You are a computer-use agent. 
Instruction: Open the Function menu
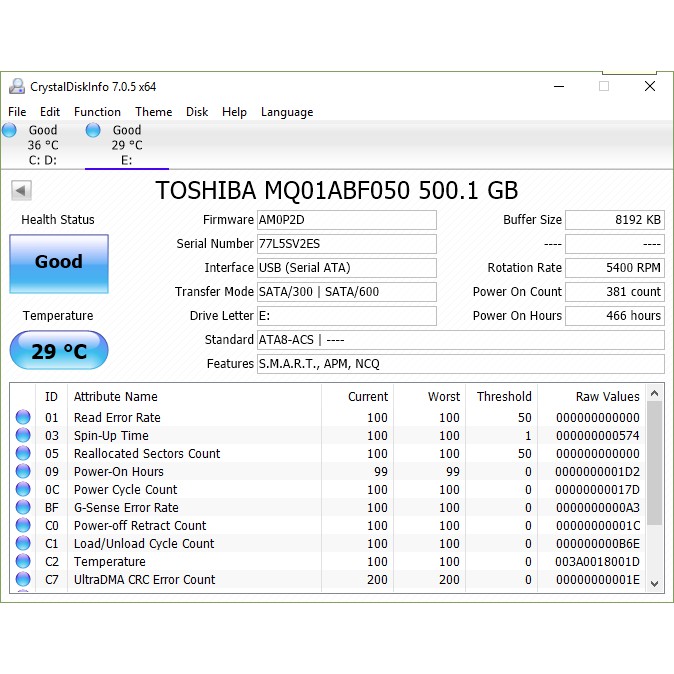[x=97, y=112]
